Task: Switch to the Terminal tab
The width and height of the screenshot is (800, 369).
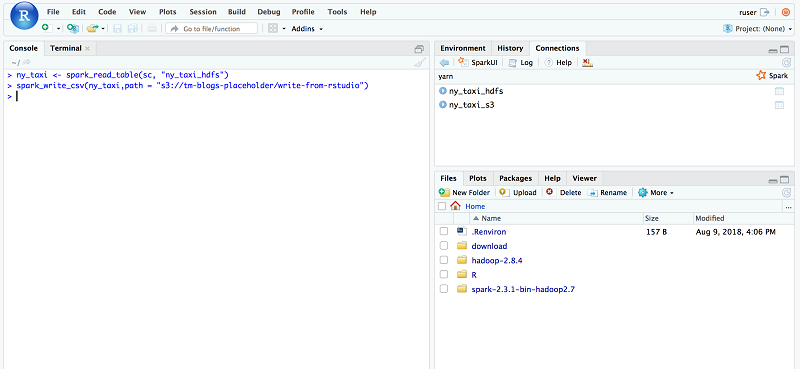Action: click(66, 48)
